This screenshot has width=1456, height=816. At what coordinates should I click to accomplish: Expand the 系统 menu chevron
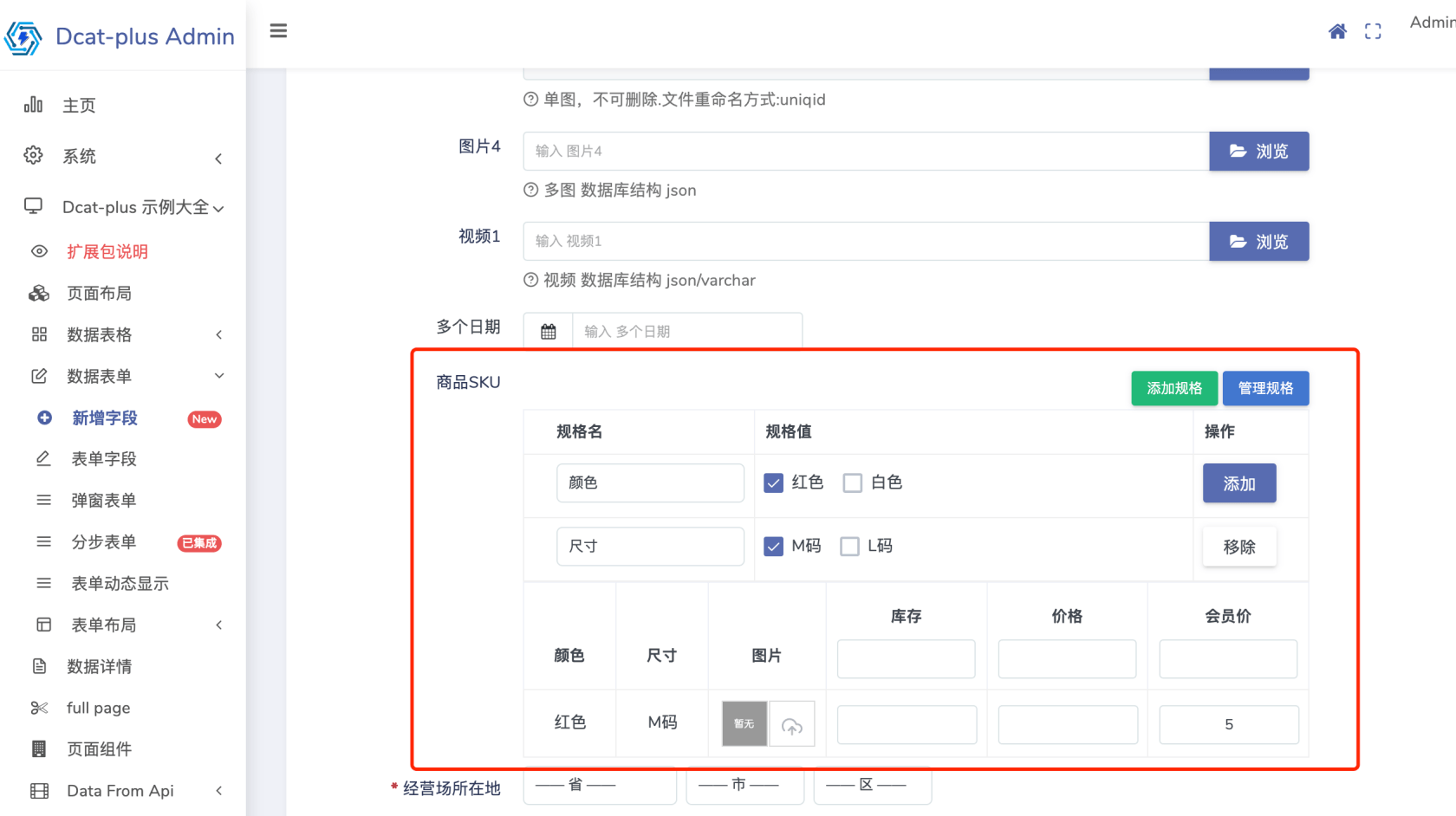218,158
